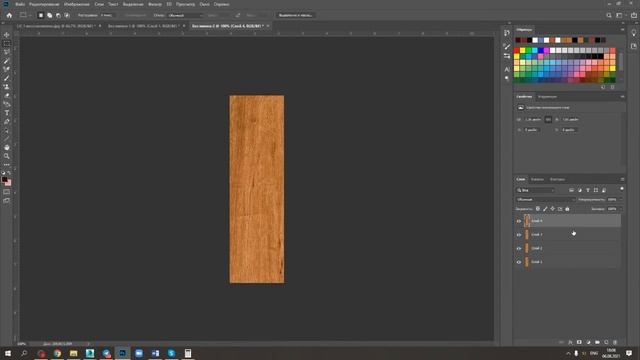
Task: Toggle link between width and height
Action: click(x=548, y=120)
